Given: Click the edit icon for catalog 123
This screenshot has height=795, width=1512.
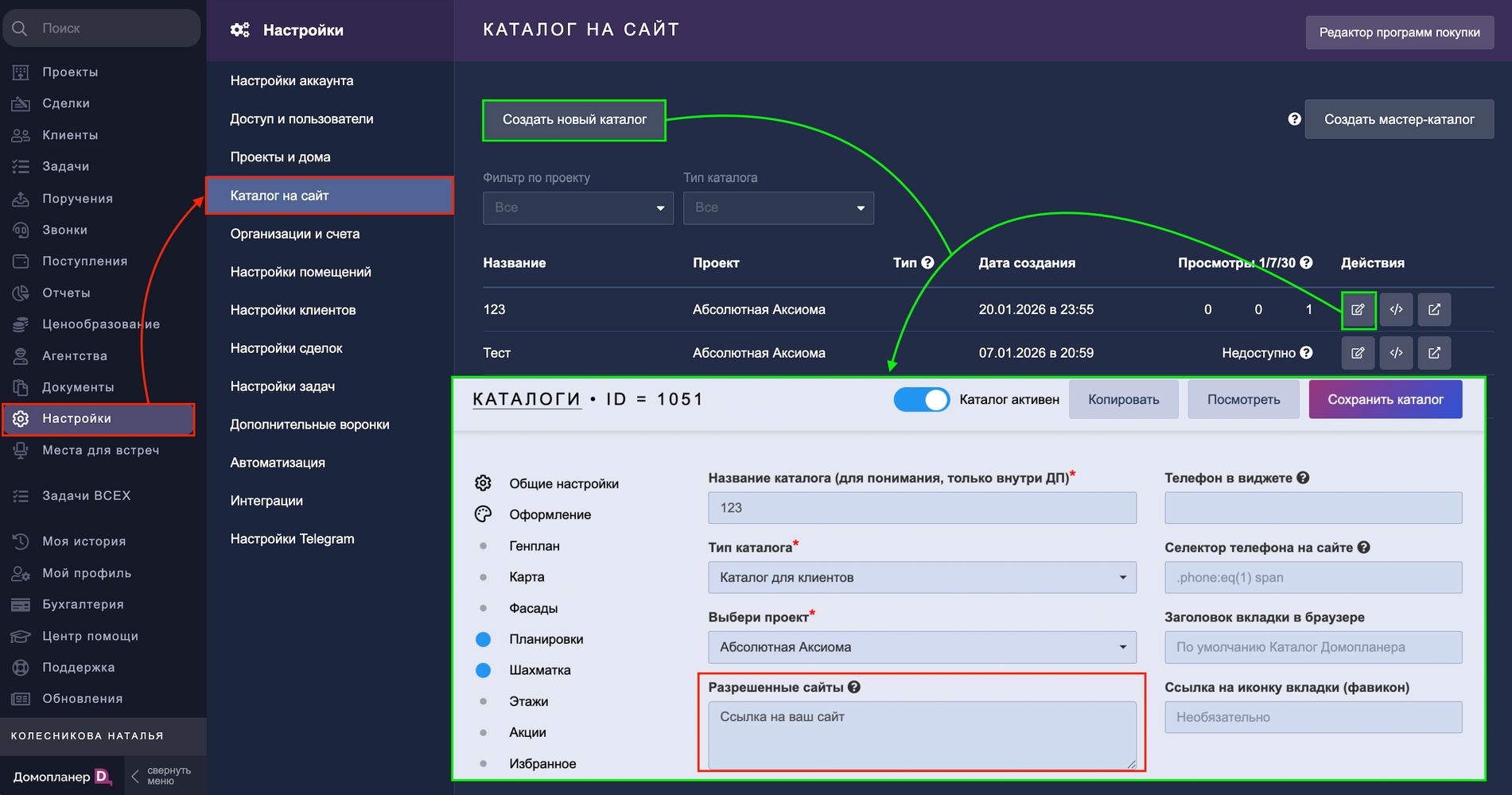Looking at the screenshot, I should pyautogui.click(x=1358, y=310).
